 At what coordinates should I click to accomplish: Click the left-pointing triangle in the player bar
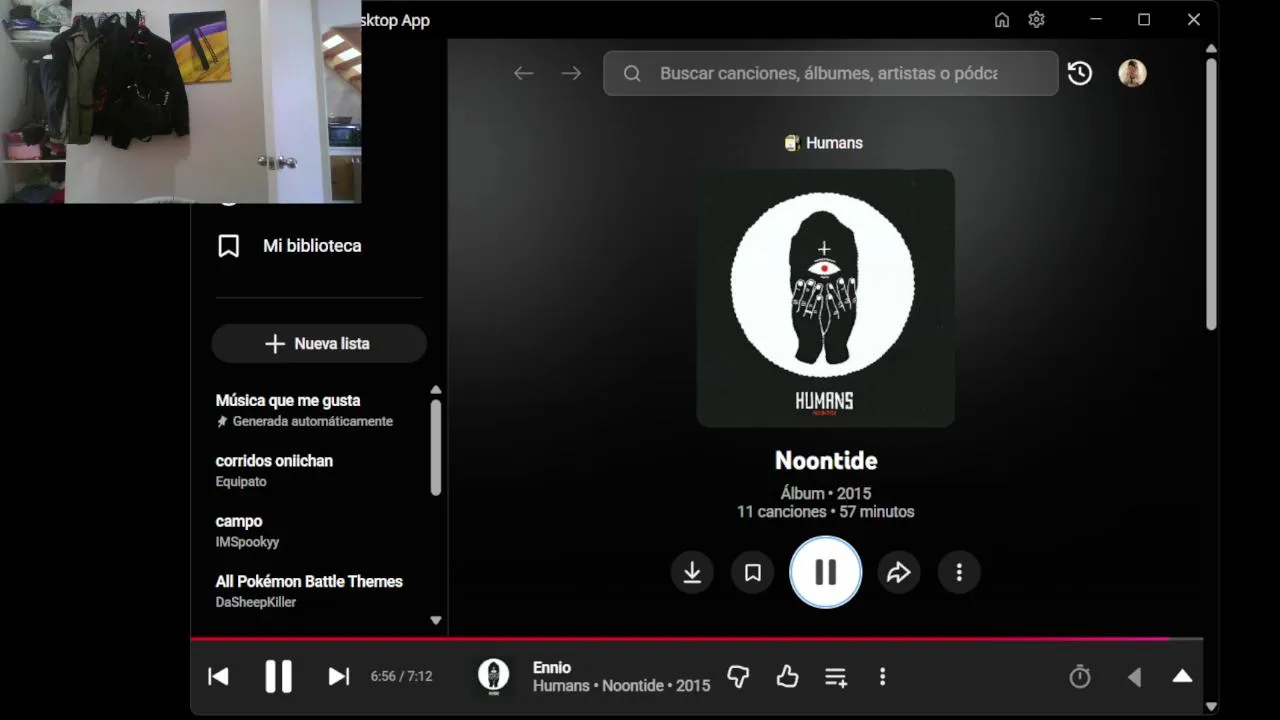coord(1134,677)
